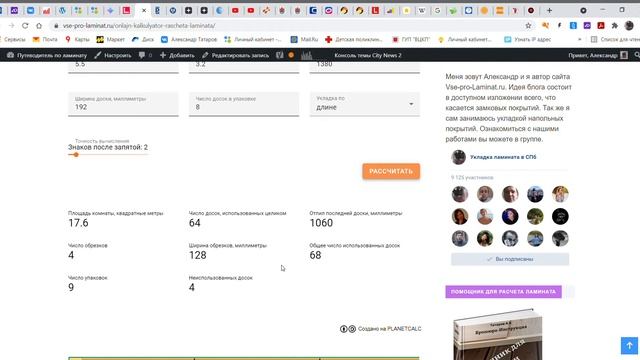The width and height of the screenshot is (640, 360).
Task: Click Добавить in the admin bar
Action: tap(177, 55)
